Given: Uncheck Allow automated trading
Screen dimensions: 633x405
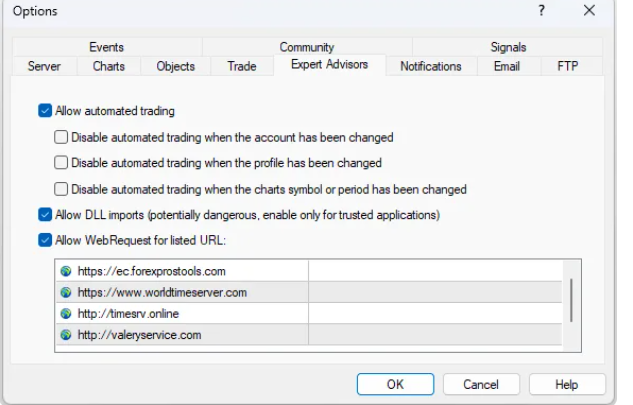Looking at the screenshot, I should (x=45, y=111).
